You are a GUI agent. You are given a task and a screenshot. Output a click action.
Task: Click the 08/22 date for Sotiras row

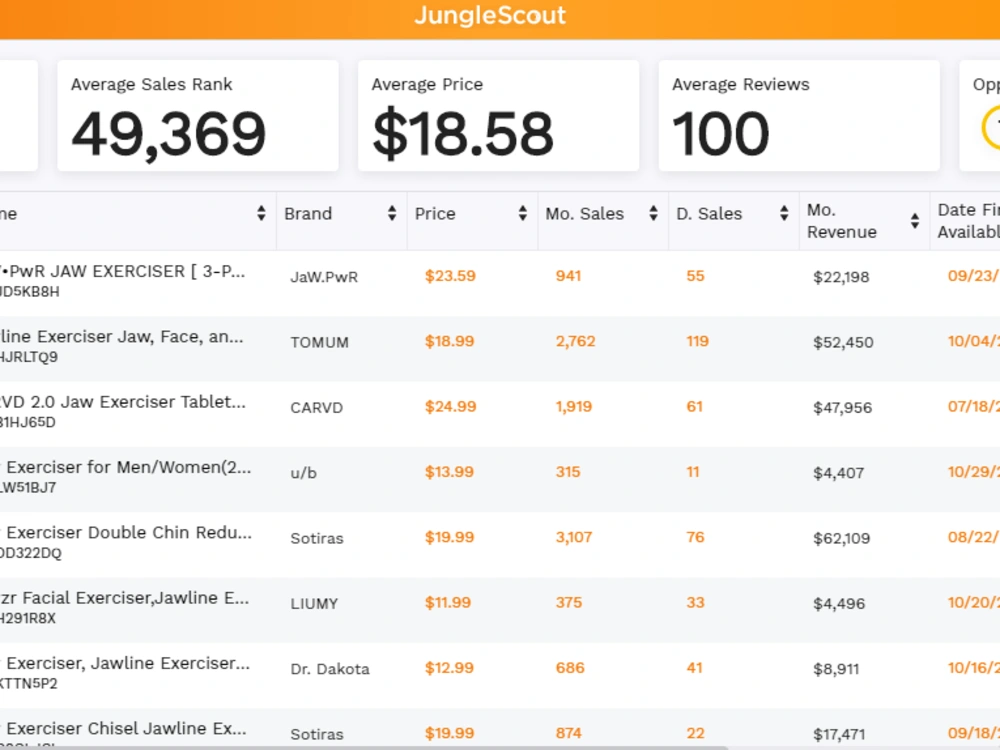[973, 537]
